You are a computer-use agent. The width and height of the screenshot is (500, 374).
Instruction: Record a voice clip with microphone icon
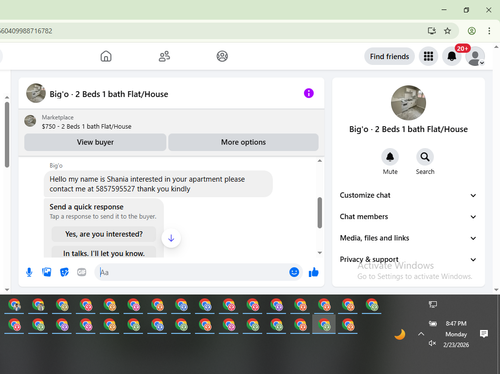(29, 272)
